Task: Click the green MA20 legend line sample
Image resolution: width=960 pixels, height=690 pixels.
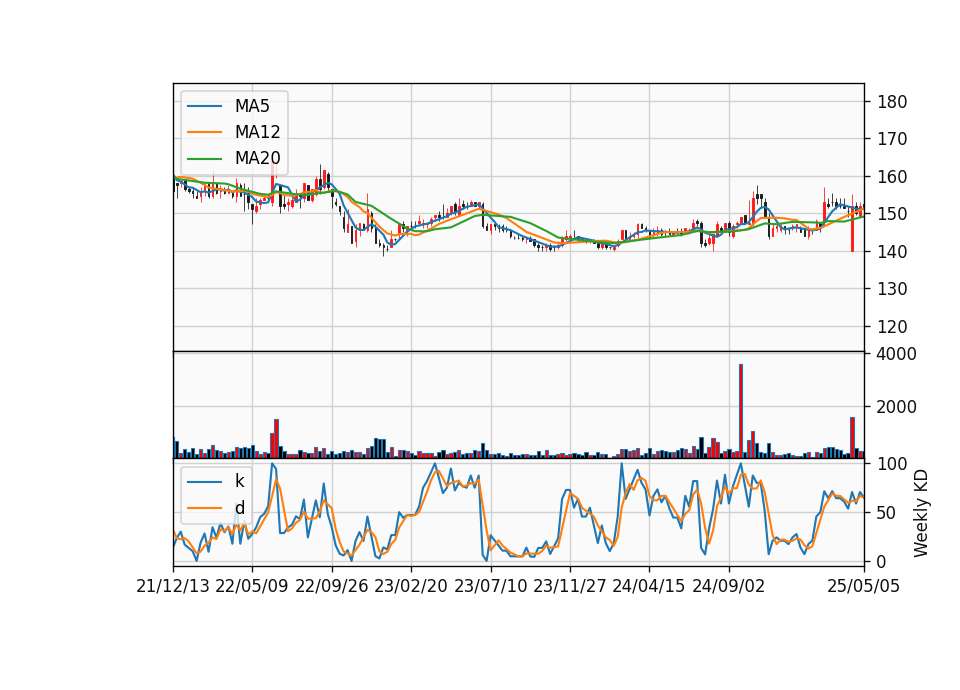Action: [x=204, y=158]
